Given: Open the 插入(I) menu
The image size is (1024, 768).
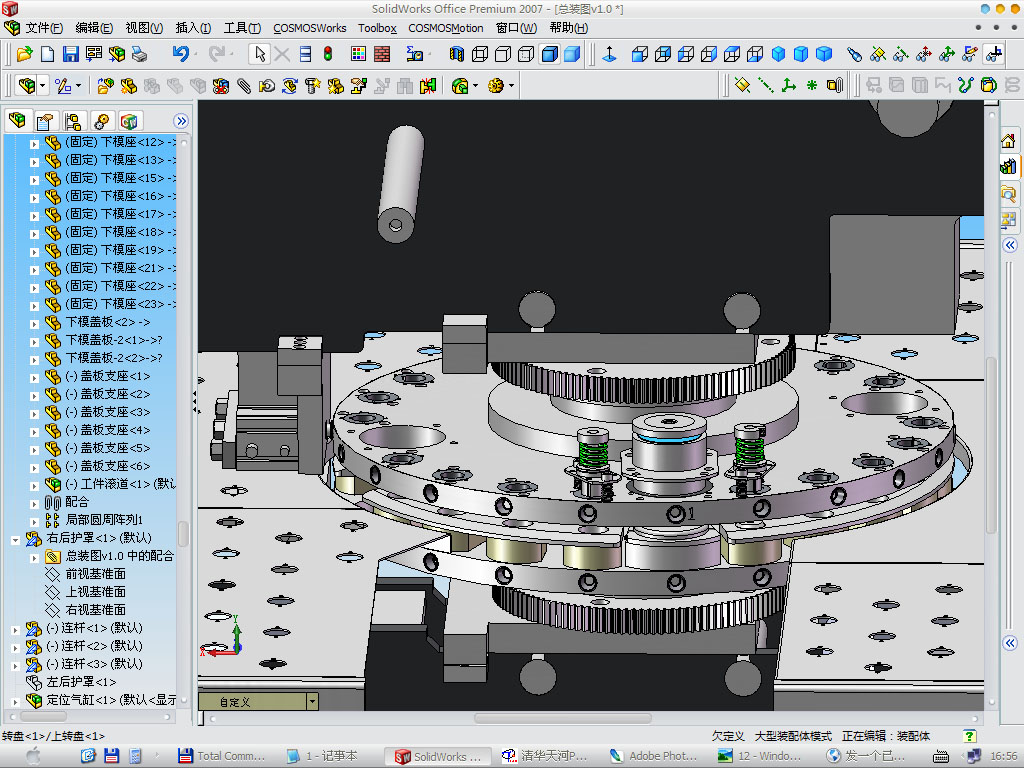Looking at the screenshot, I should click(193, 28).
